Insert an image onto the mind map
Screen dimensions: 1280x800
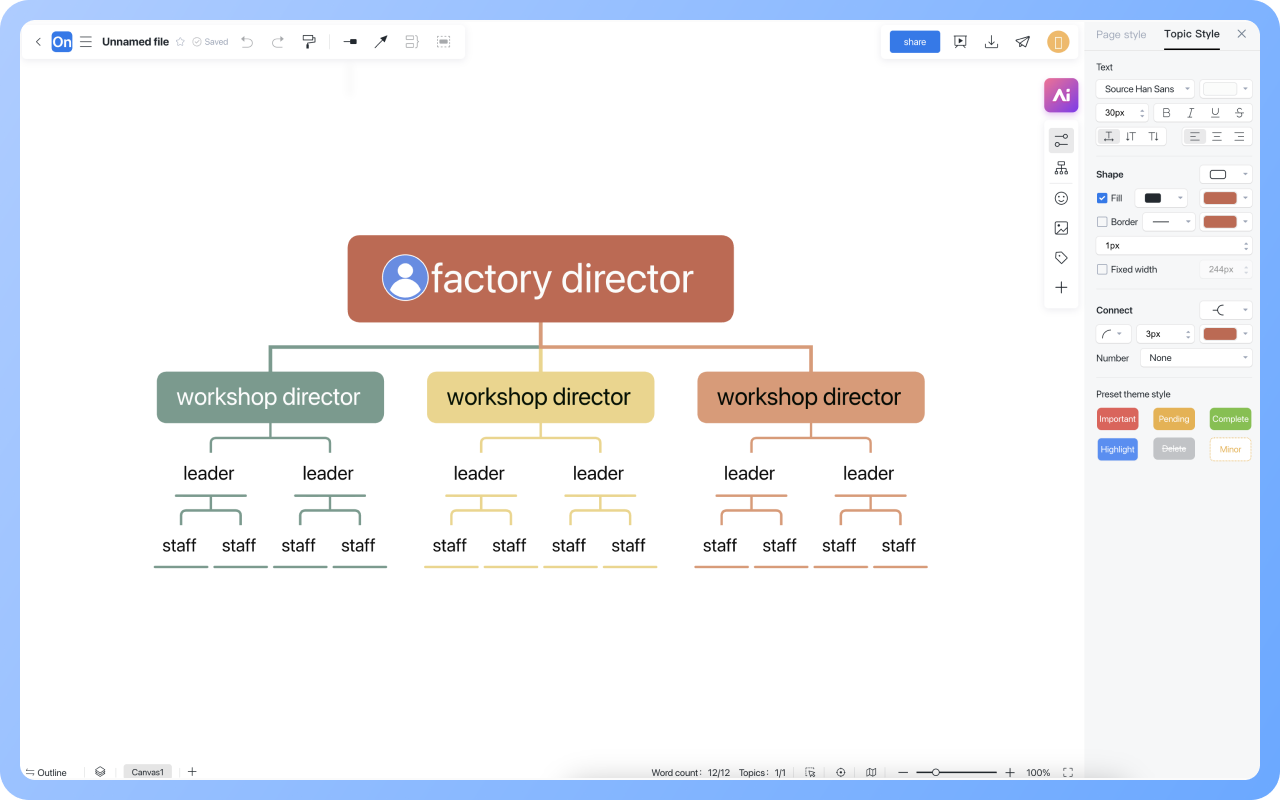pyautogui.click(x=1061, y=227)
